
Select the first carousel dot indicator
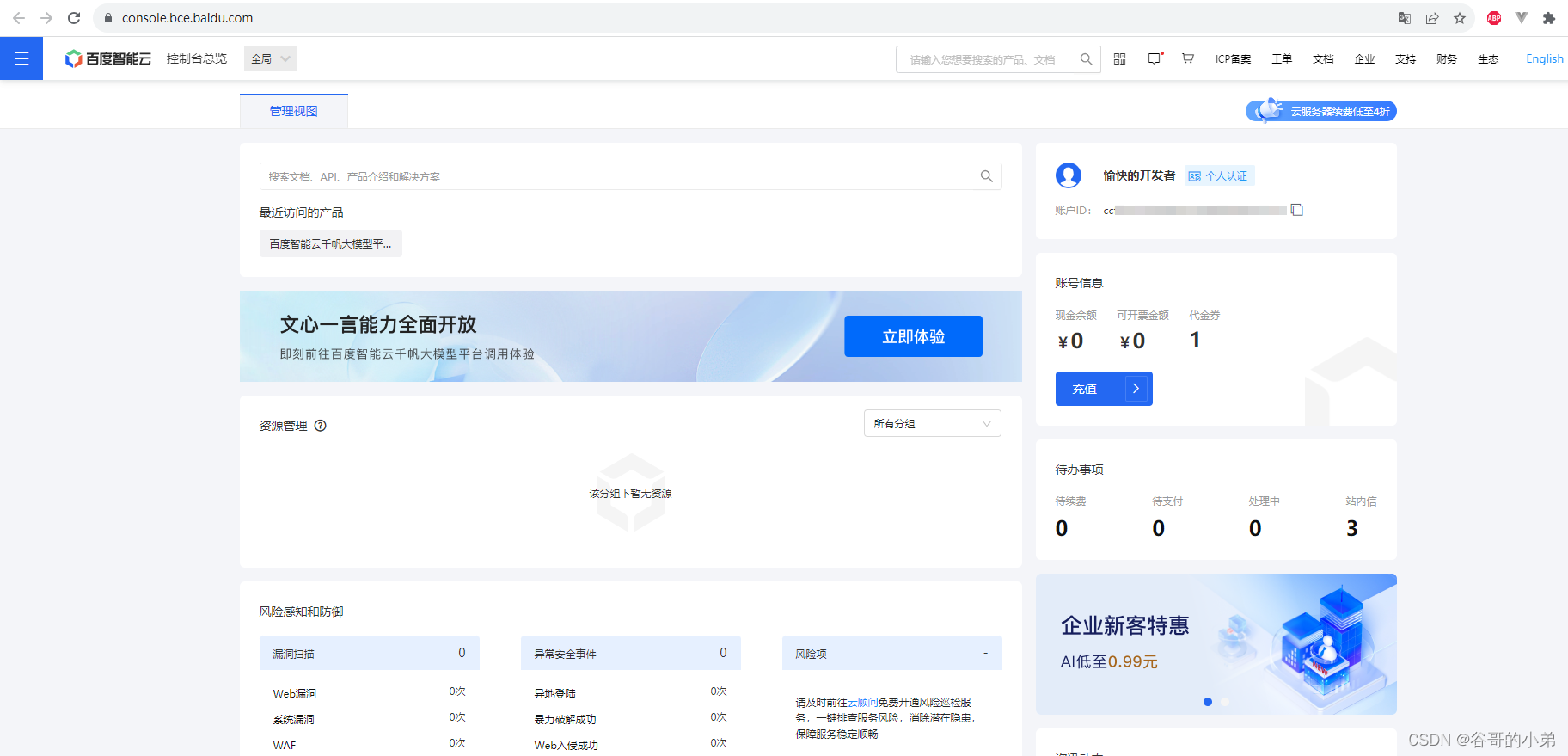pyautogui.click(x=1208, y=702)
